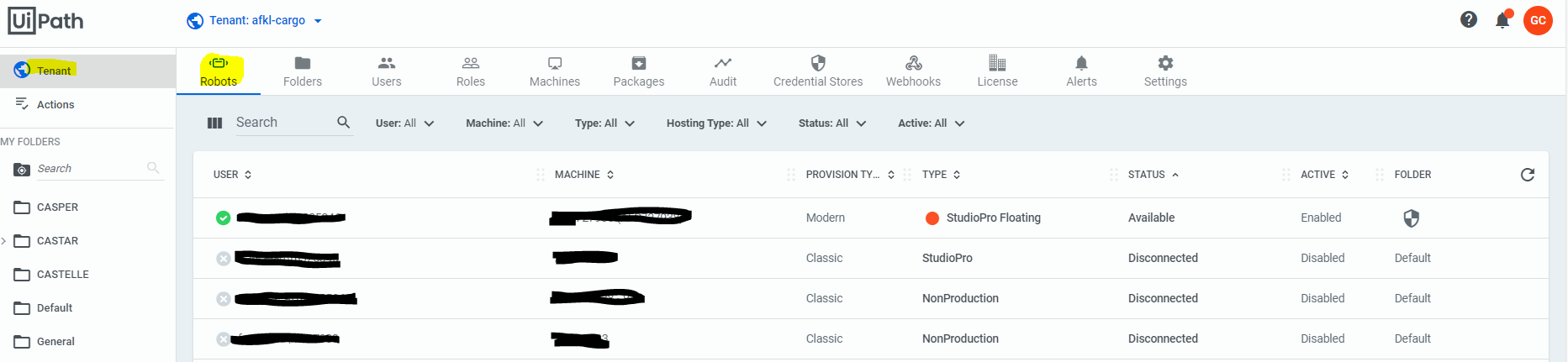Screen dimensions: 1568x362
Task: Open the Status: All filter dropdown
Action: click(x=832, y=123)
